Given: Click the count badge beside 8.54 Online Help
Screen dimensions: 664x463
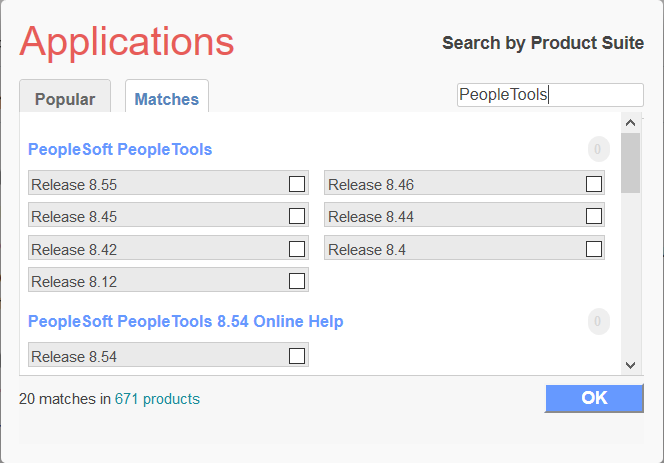Looking at the screenshot, I should point(598,322).
